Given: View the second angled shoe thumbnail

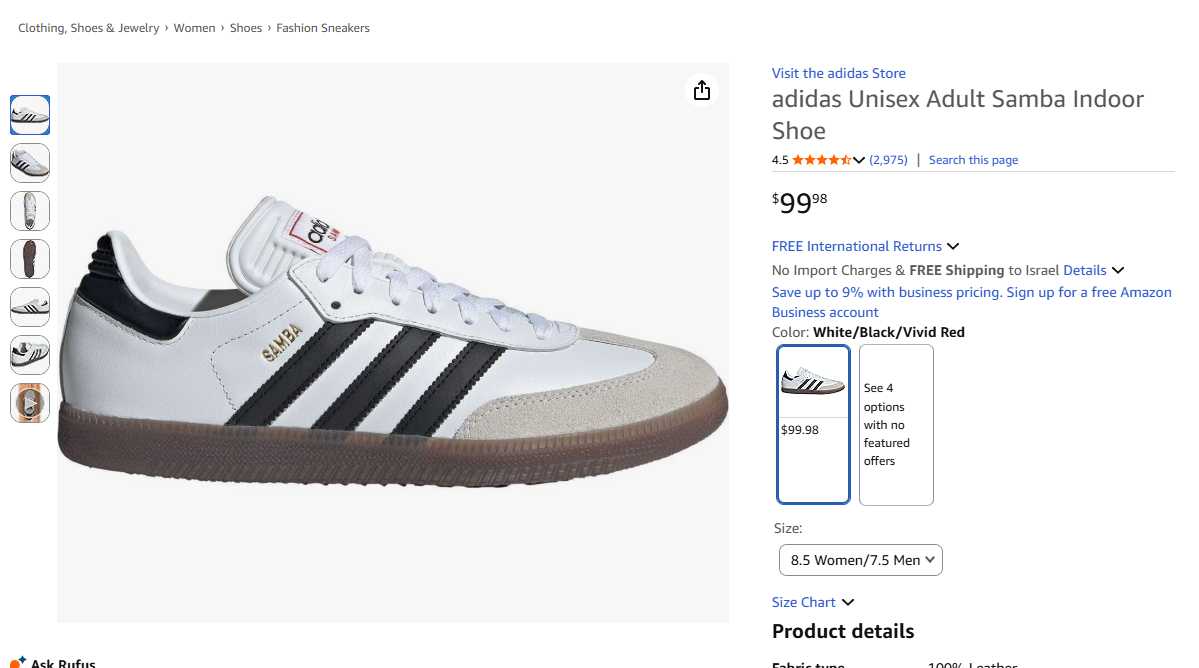Looking at the screenshot, I should [30, 163].
